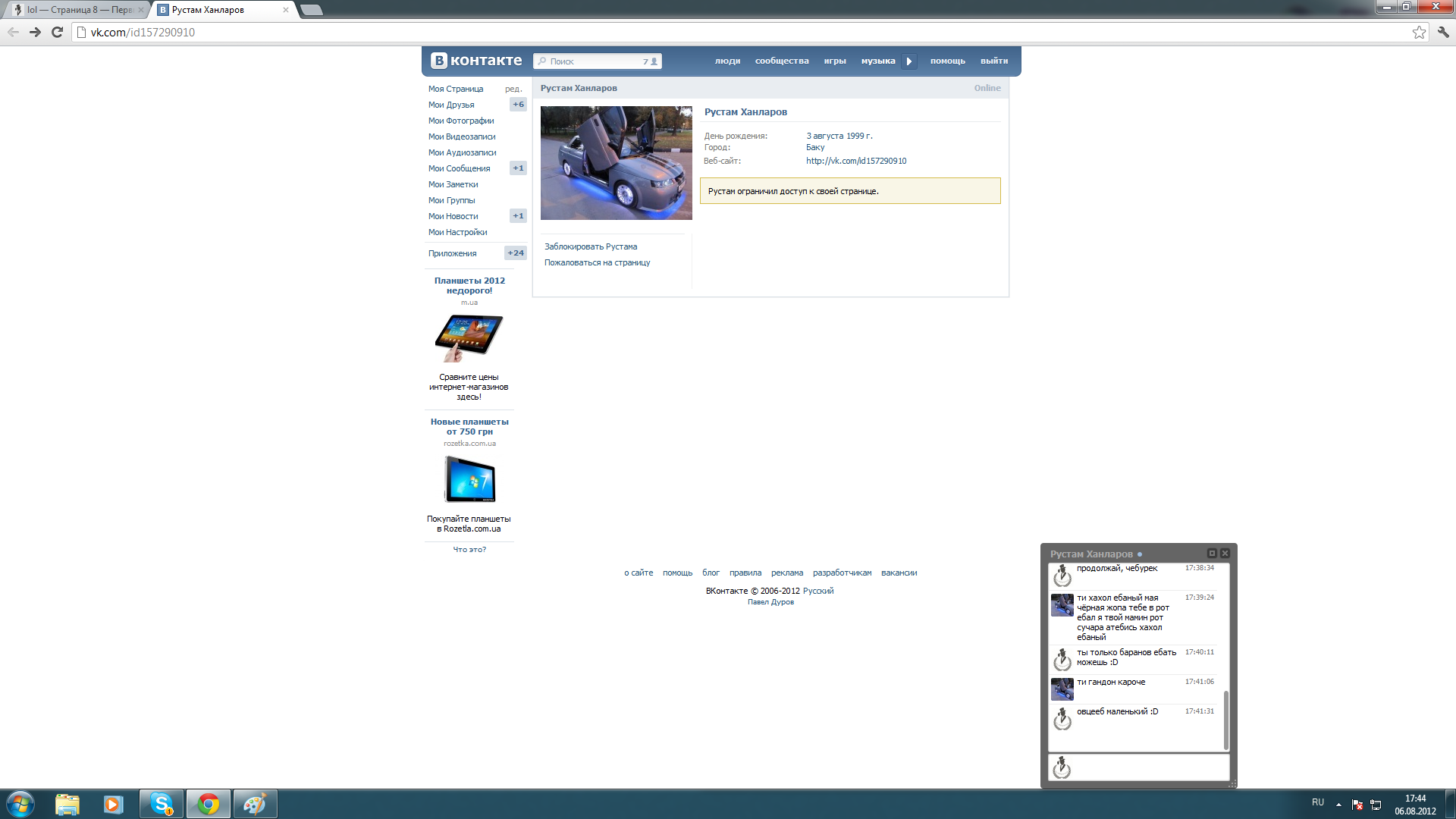Switch to the lol Страница 8 tab
This screenshot has width=1456, height=819.
[x=76, y=10]
